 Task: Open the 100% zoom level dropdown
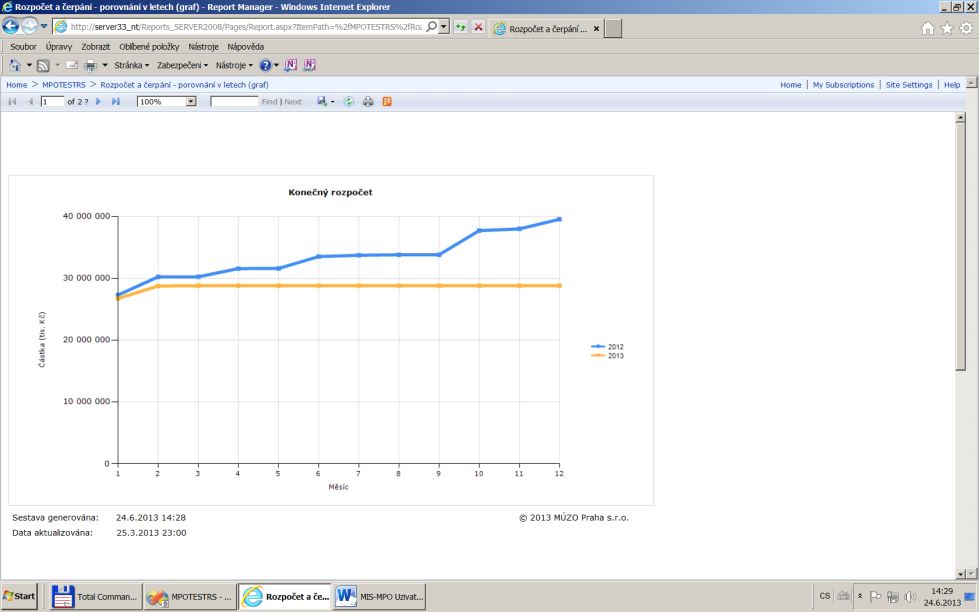coord(191,102)
